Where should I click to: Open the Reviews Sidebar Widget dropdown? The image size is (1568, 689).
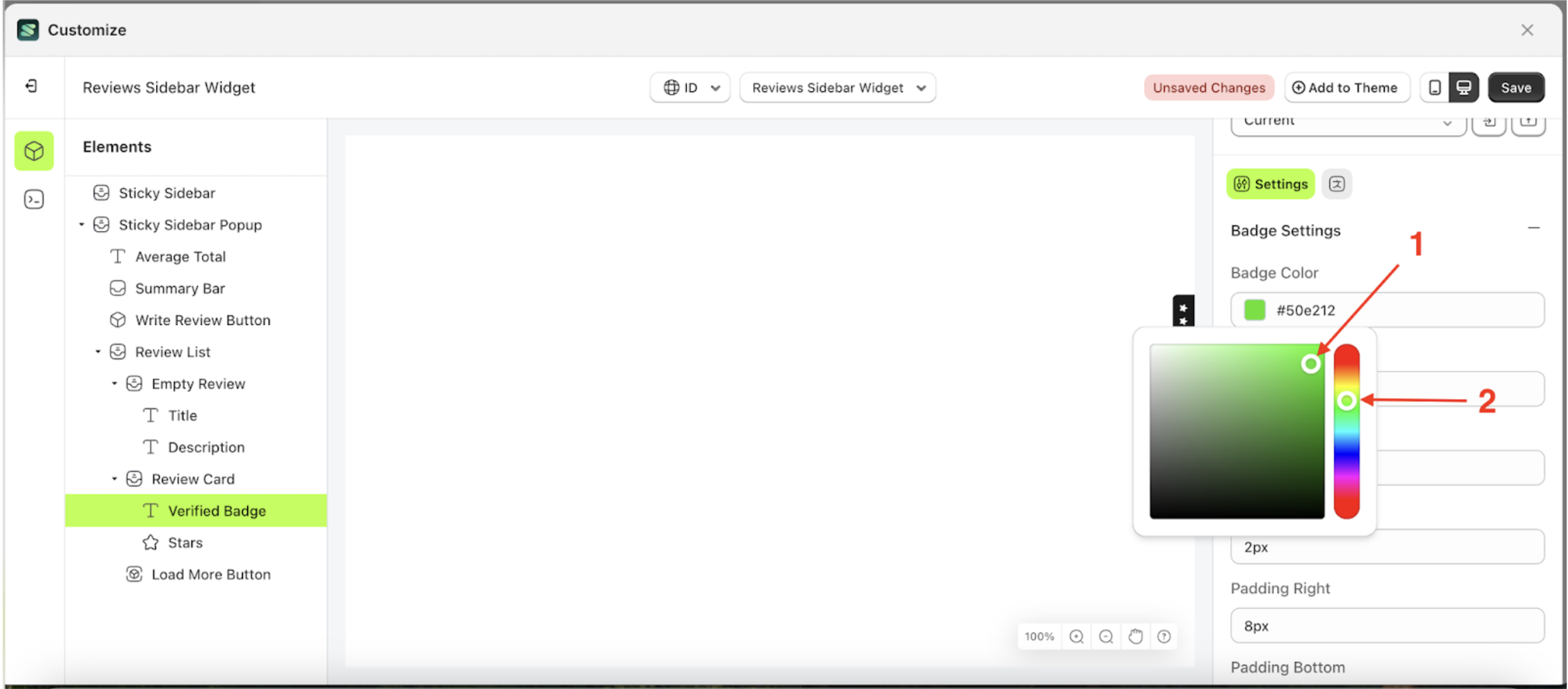point(837,87)
